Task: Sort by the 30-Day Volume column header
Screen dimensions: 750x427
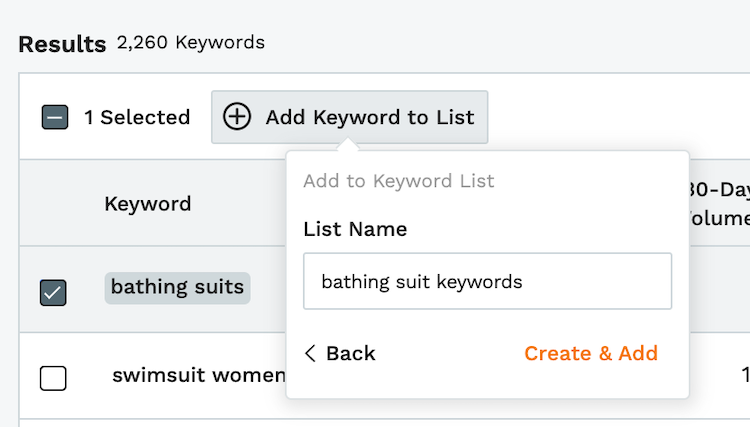Action: click(719, 204)
